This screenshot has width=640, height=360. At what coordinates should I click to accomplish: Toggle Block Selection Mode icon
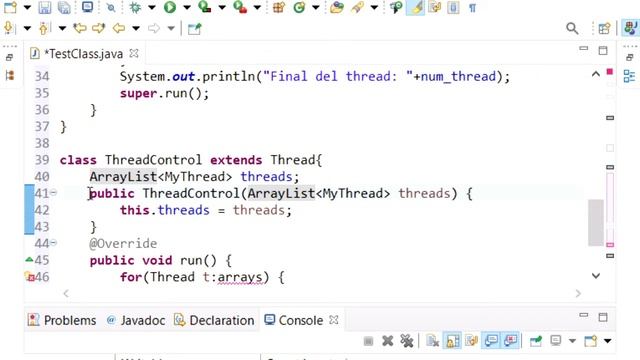[x=453, y=7]
